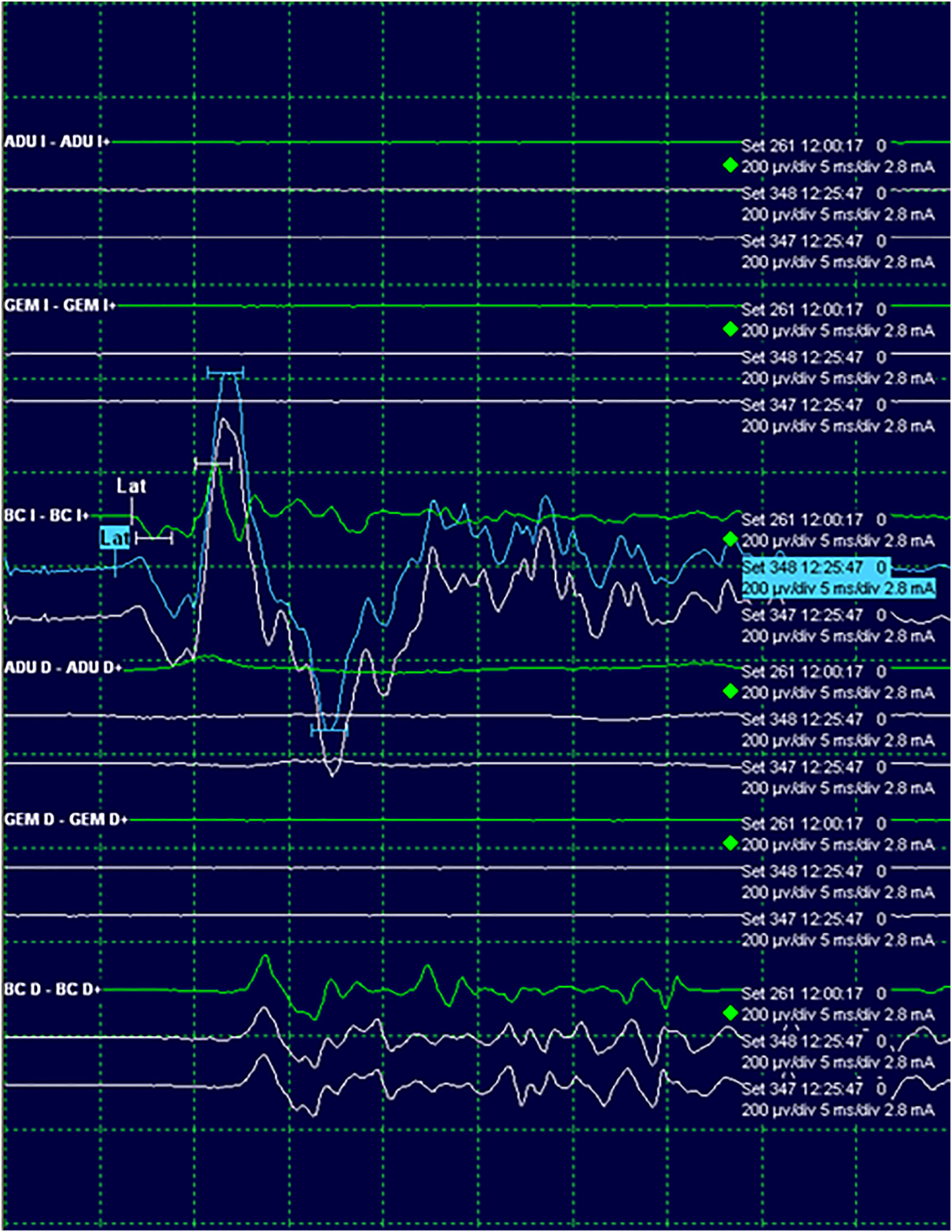Screen dimensions: 952x1232
Task: Click green diamond marker in BC I channel
Action: (x=730, y=539)
